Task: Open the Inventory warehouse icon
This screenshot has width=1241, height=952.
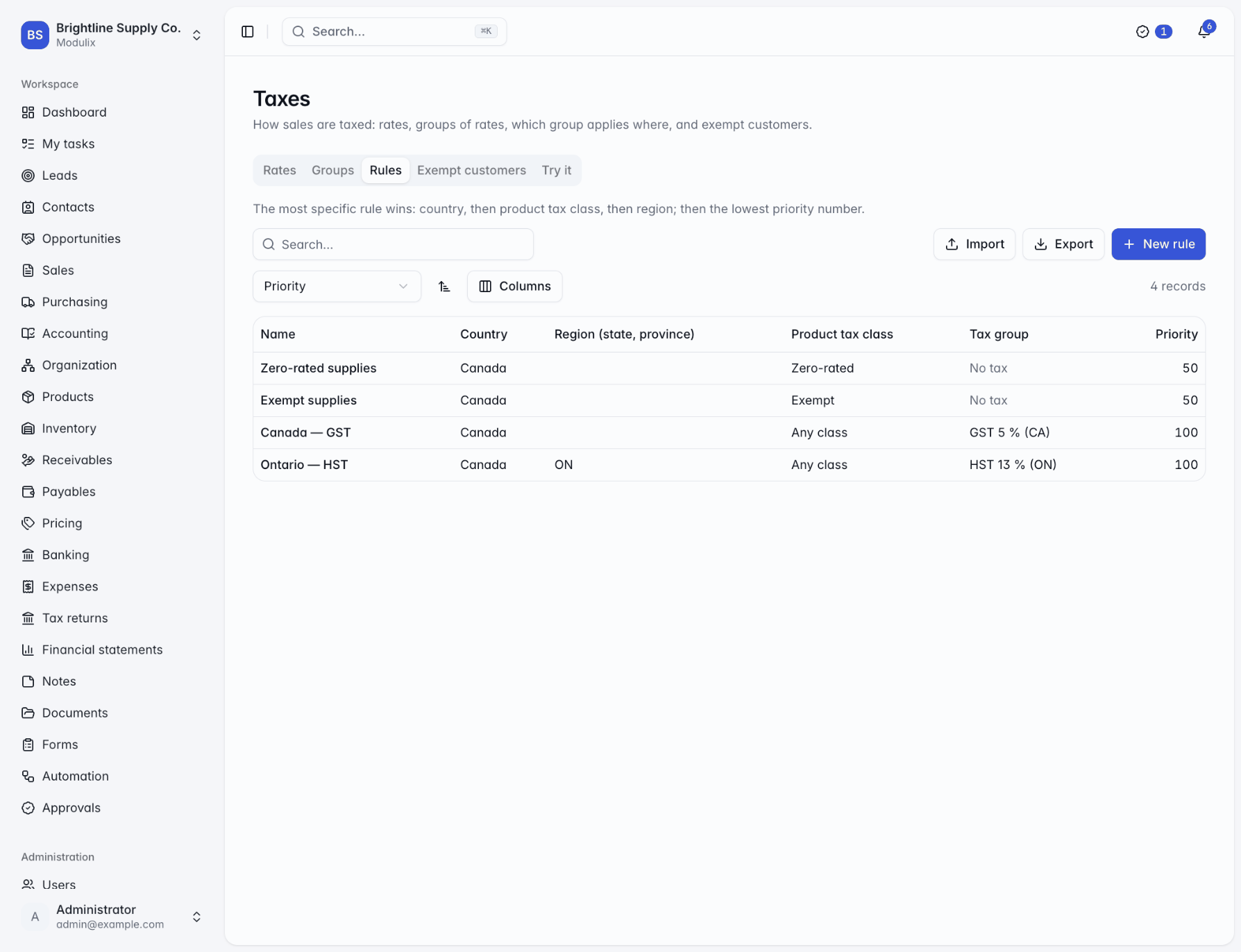Action: tap(28, 428)
